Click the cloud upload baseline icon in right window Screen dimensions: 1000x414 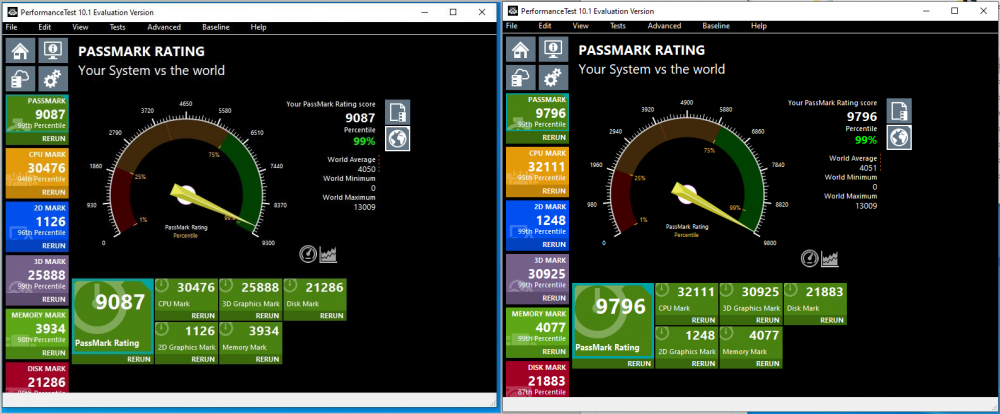[x=521, y=77]
